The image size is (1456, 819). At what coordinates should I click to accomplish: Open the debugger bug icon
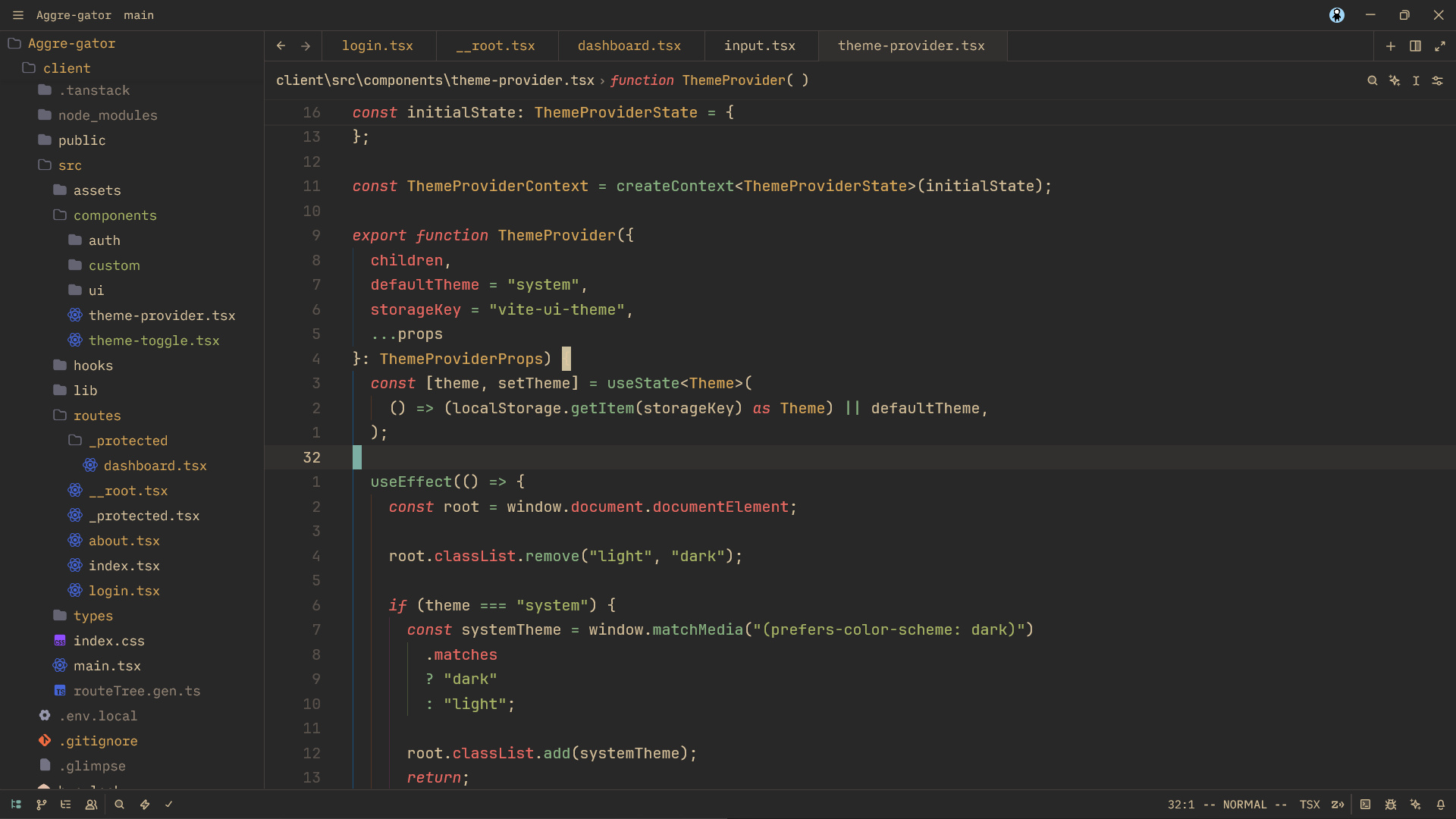[x=1391, y=805]
